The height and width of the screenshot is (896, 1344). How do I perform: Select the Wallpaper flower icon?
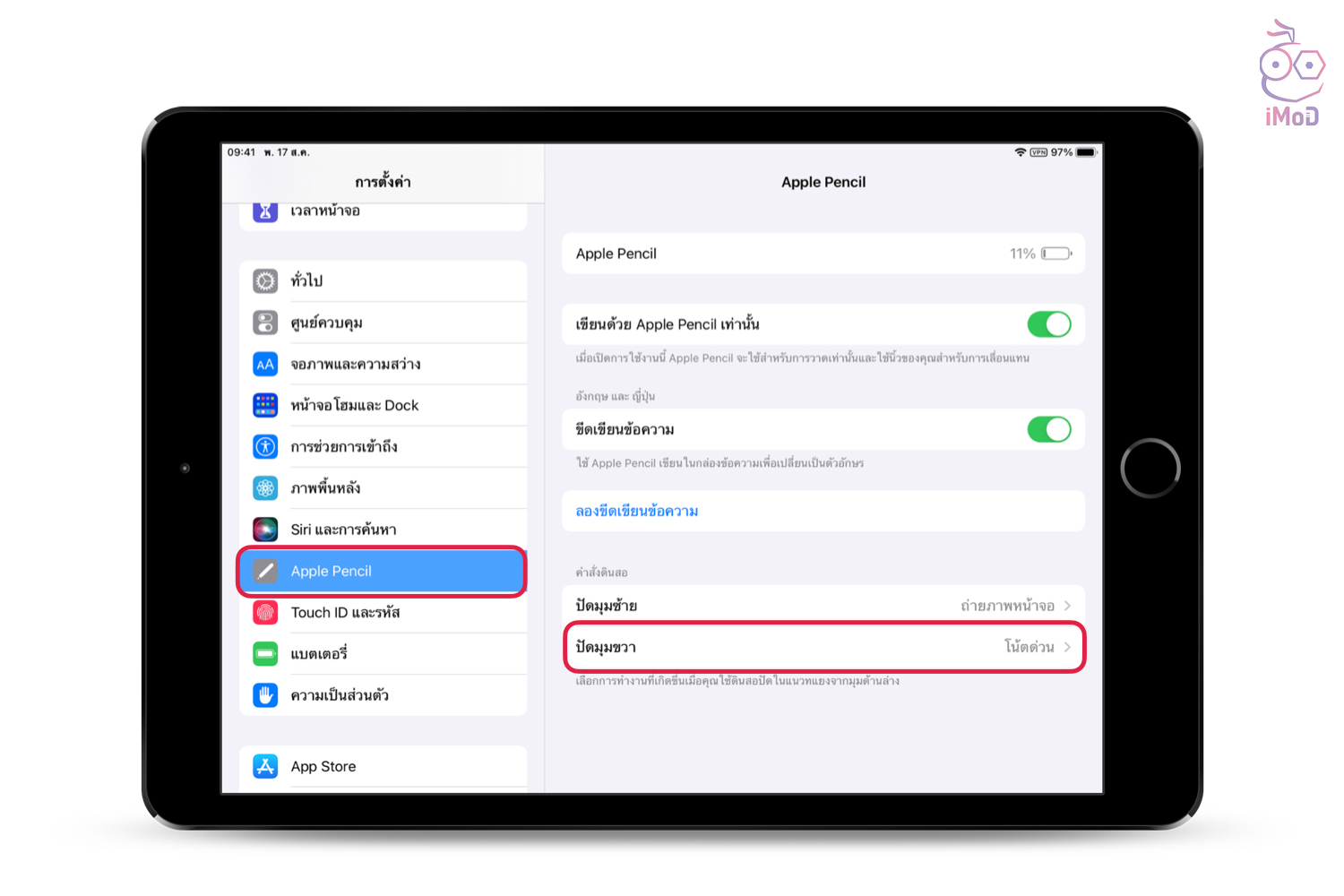pyautogui.click(x=265, y=487)
